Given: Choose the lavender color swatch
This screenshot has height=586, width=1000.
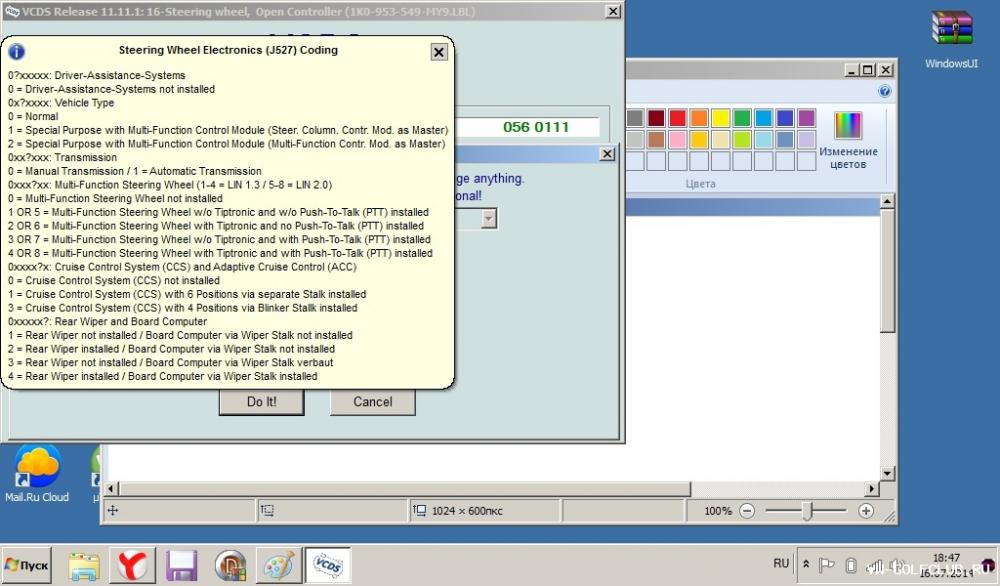Looking at the screenshot, I should click(806, 139).
